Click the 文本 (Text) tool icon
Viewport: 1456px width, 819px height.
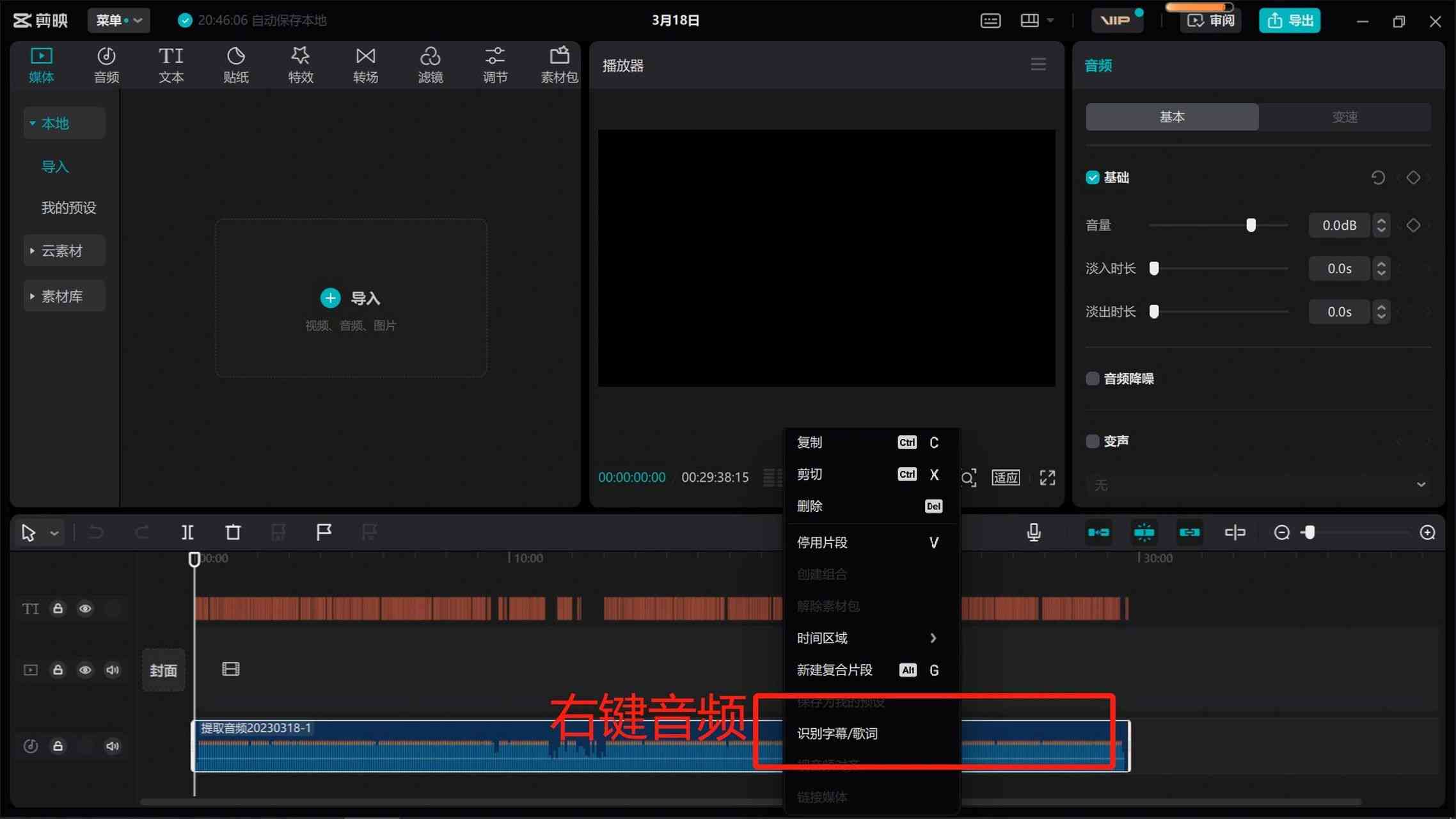pyautogui.click(x=171, y=63)
